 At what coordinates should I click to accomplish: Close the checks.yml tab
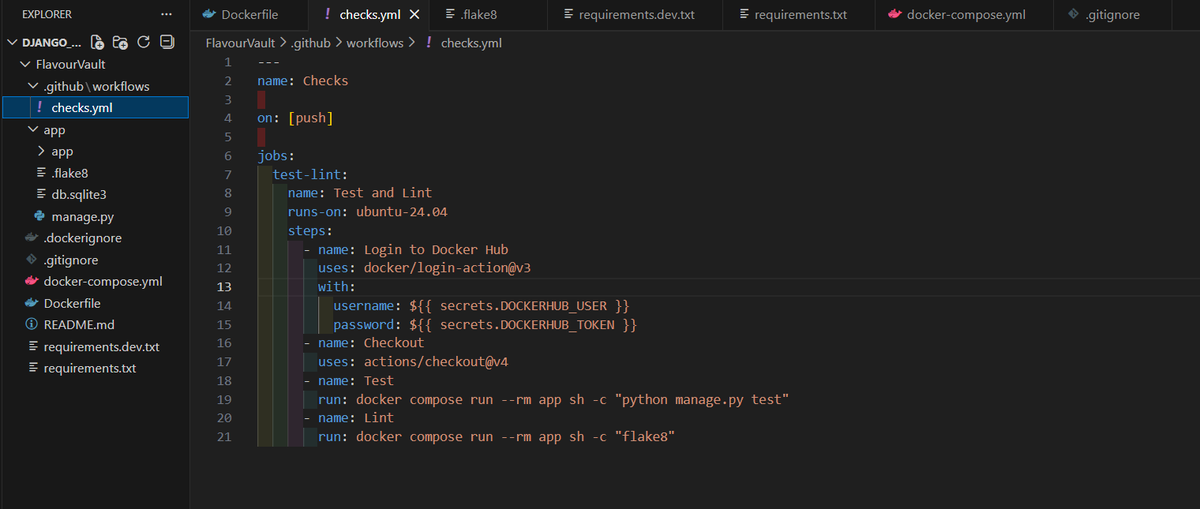[x=415, y=15]
